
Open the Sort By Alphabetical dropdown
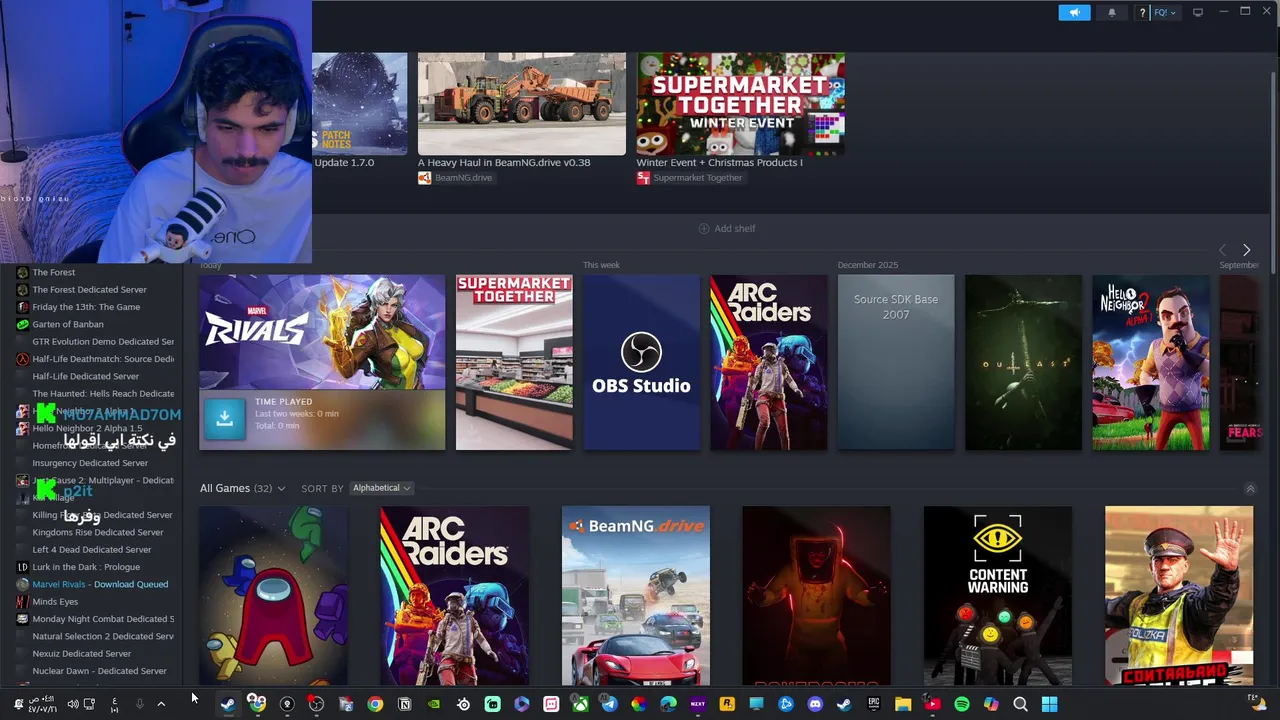[x=381, y=488]
